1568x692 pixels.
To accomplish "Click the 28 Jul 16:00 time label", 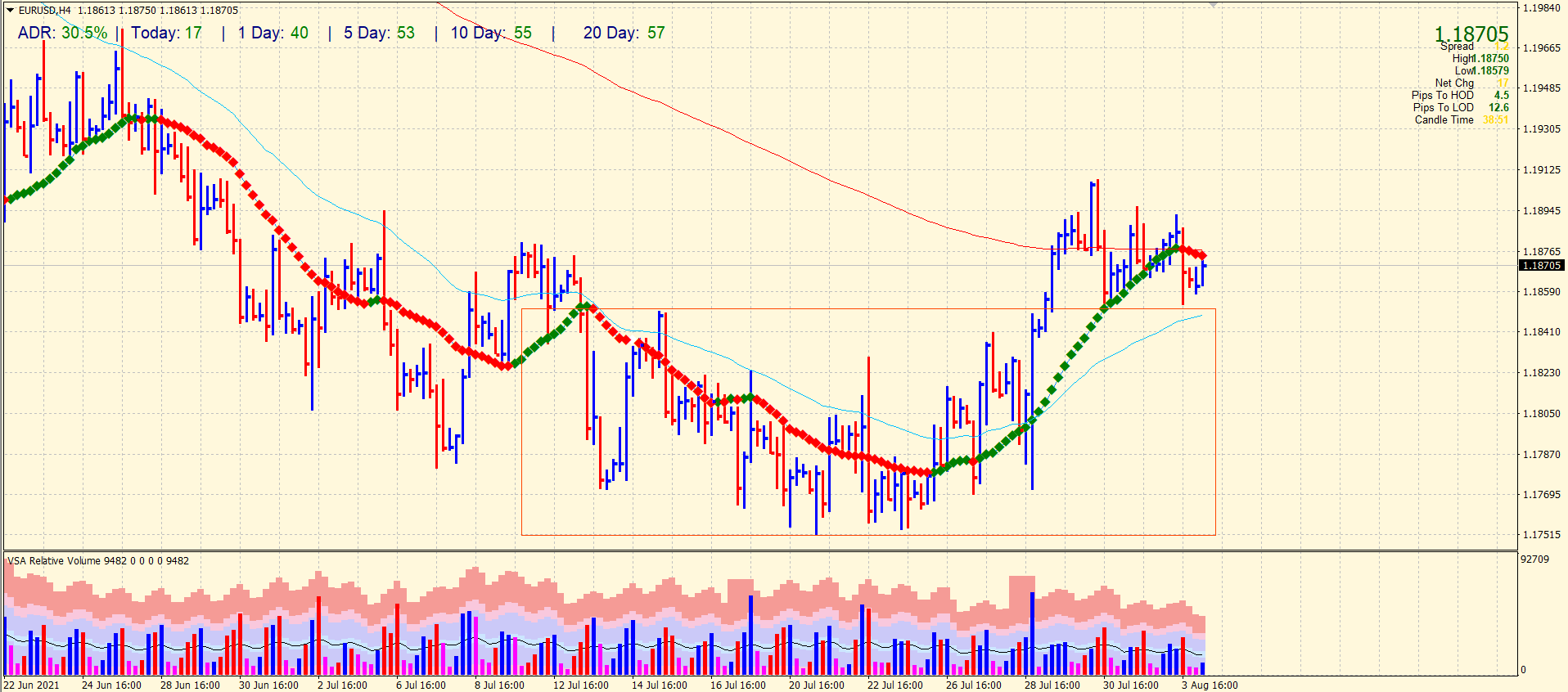I will tap(1052, 685).
